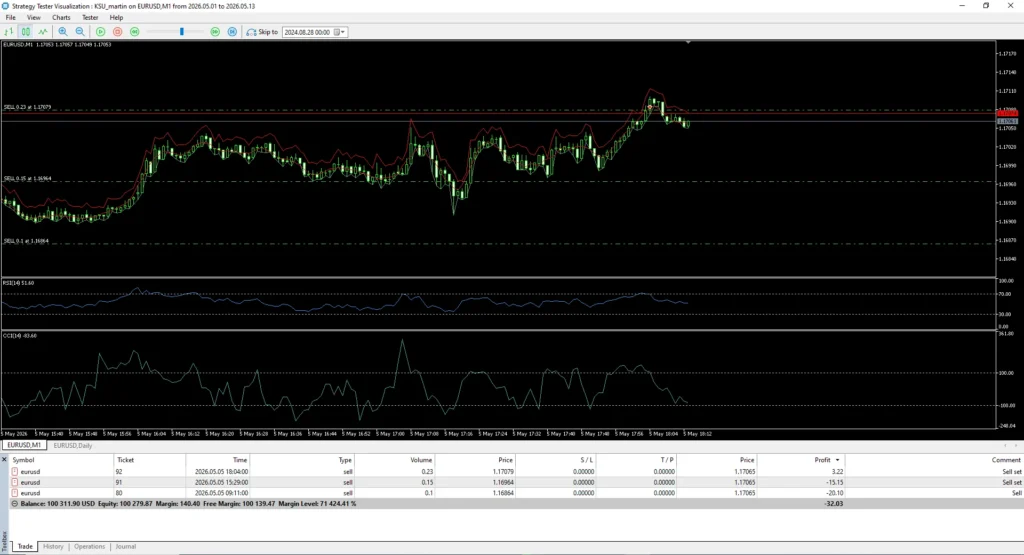Screen dimensions: 1024x555
Task: Start the visualization with green play button
Action: 101,31
